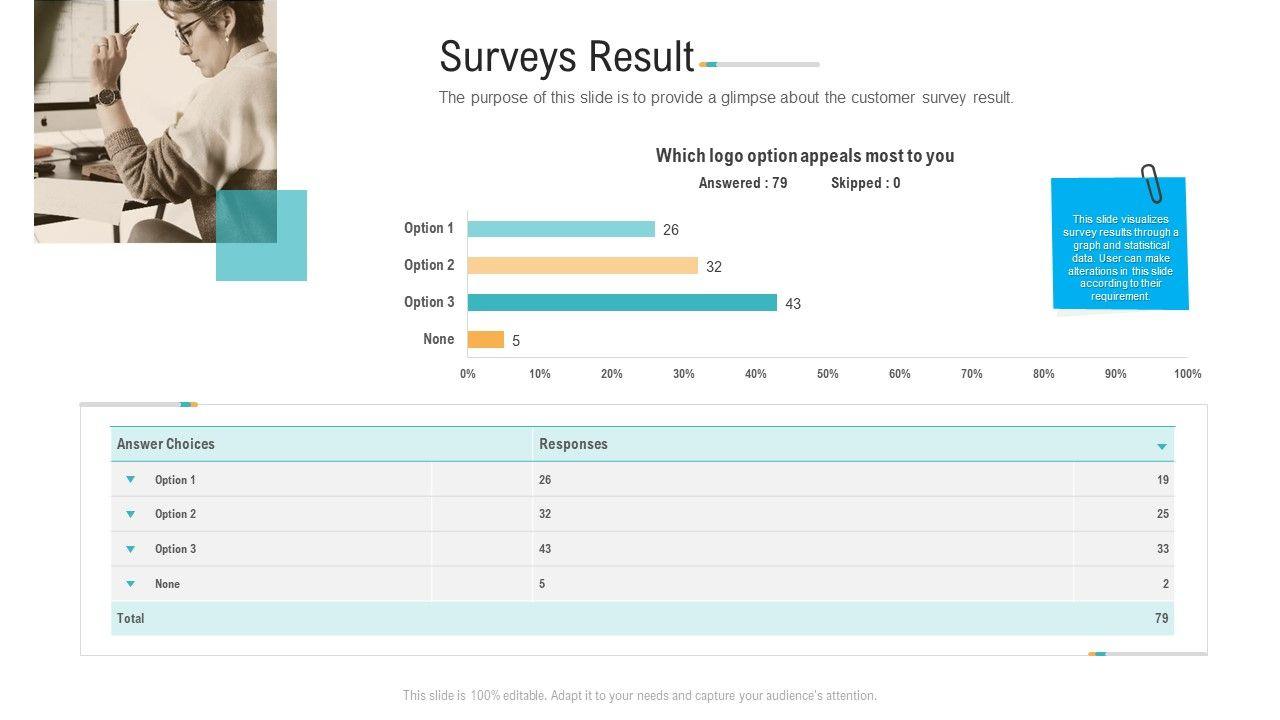
Task: Select the Surveys Result title
Action: click(566, 57)
